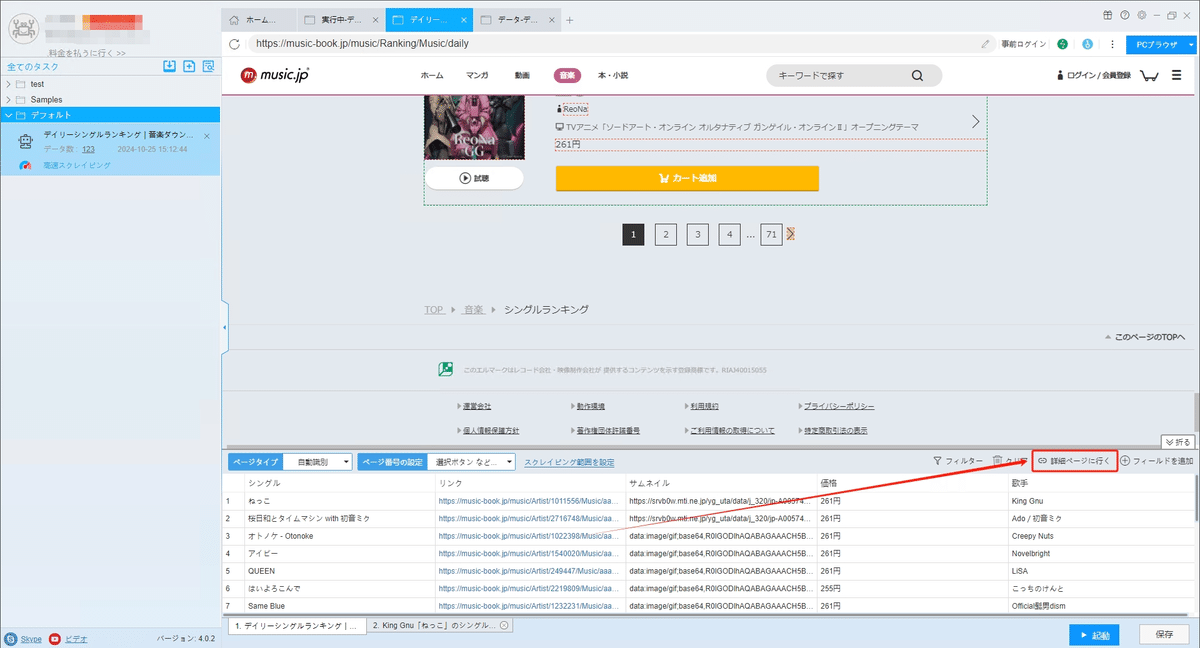Viewport: 1200px width, 648px height.
Task: Click the user crab avatar icon
Action: [21, 29]
